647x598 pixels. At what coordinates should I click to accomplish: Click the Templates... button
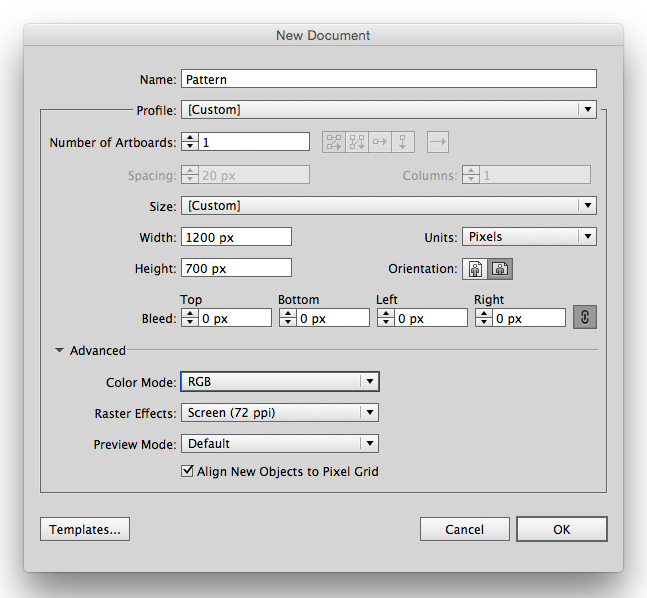(x=85, y=529)
